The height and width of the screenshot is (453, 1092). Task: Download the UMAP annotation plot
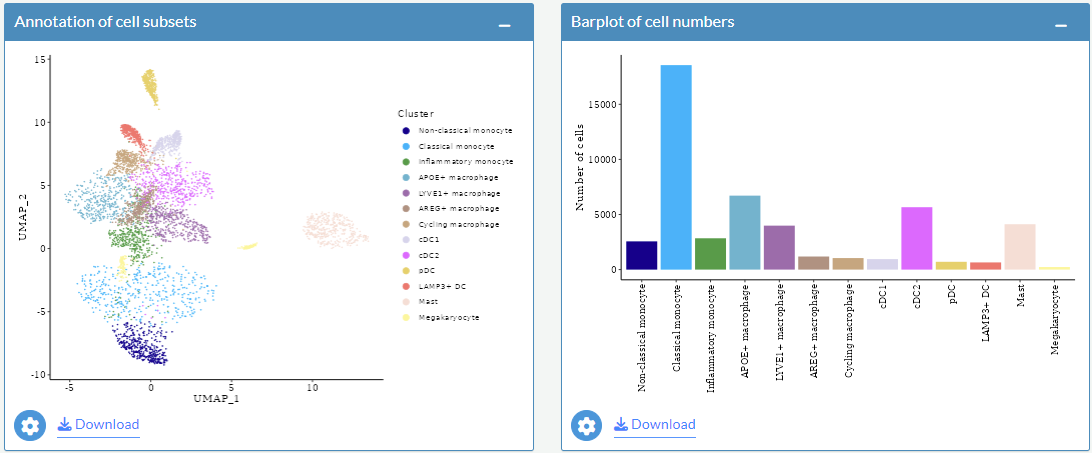click(x=98, y=425)
